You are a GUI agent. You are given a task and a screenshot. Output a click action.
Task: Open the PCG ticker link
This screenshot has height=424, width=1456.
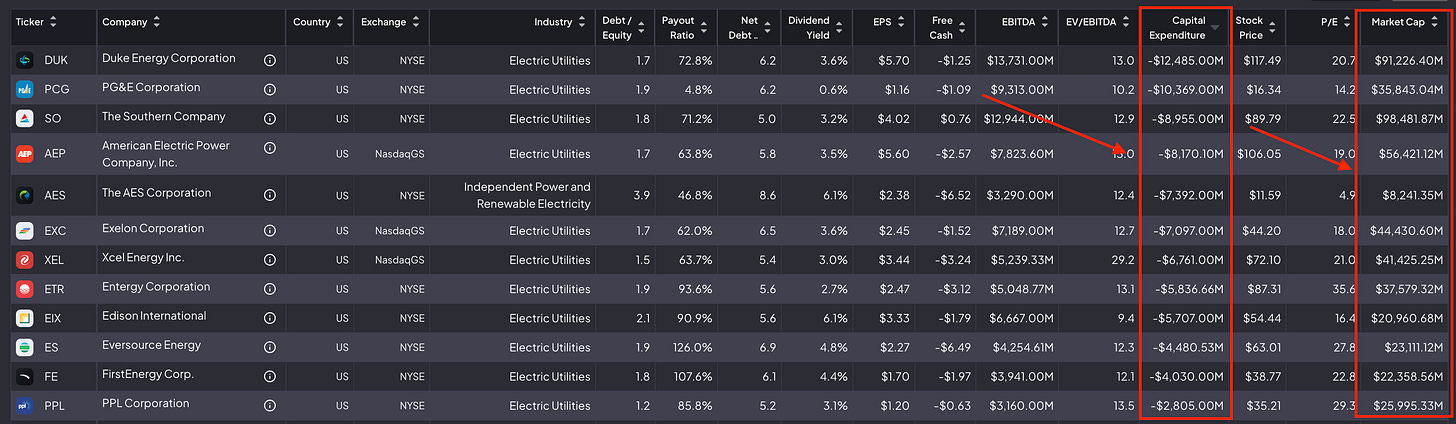[56, 90]
